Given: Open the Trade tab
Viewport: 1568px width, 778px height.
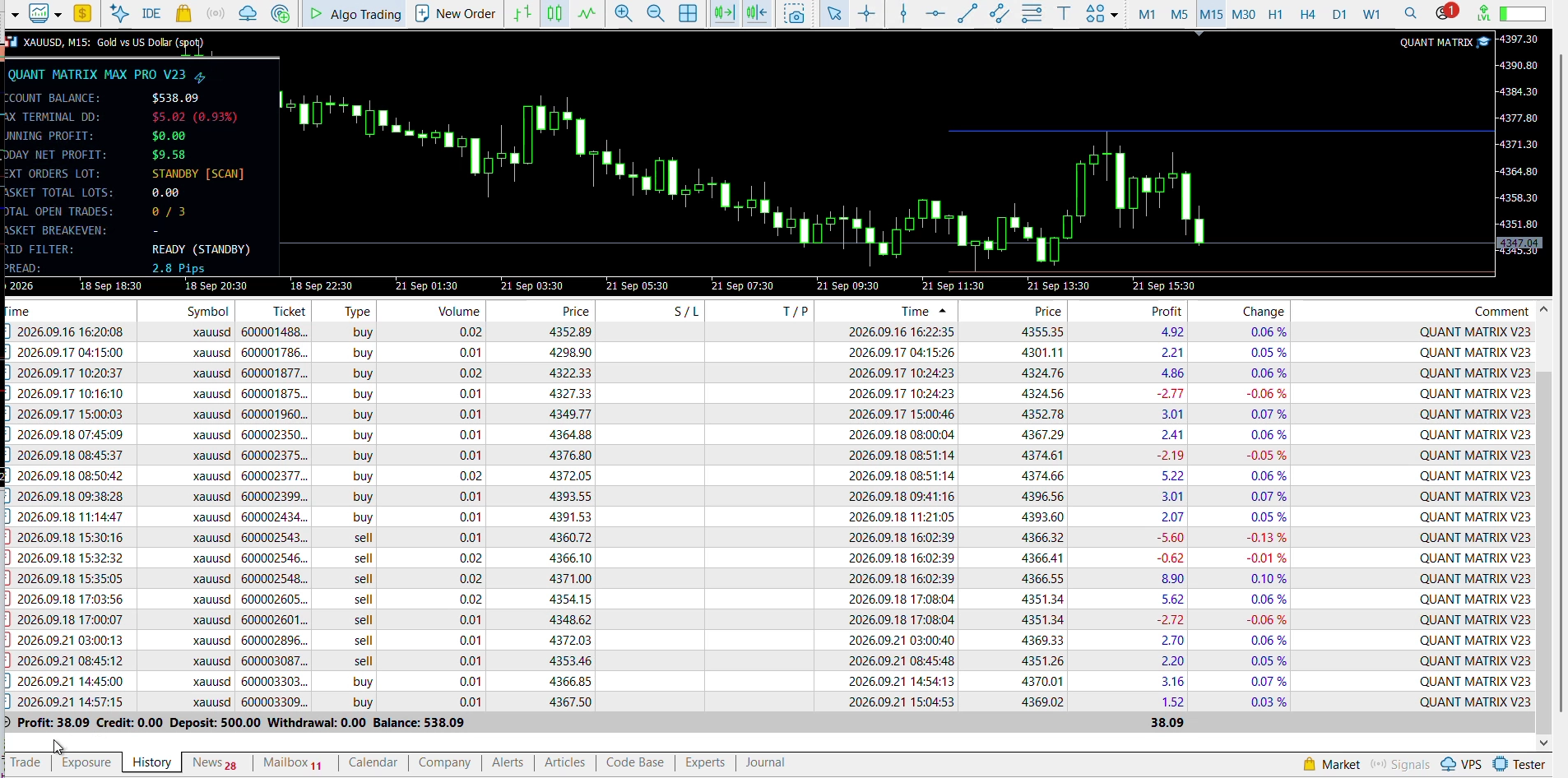Looking at the screenshot, I should point(25,762).
